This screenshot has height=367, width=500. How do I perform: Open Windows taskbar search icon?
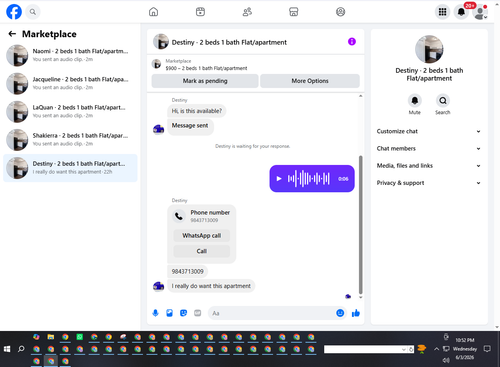[21, 349]
